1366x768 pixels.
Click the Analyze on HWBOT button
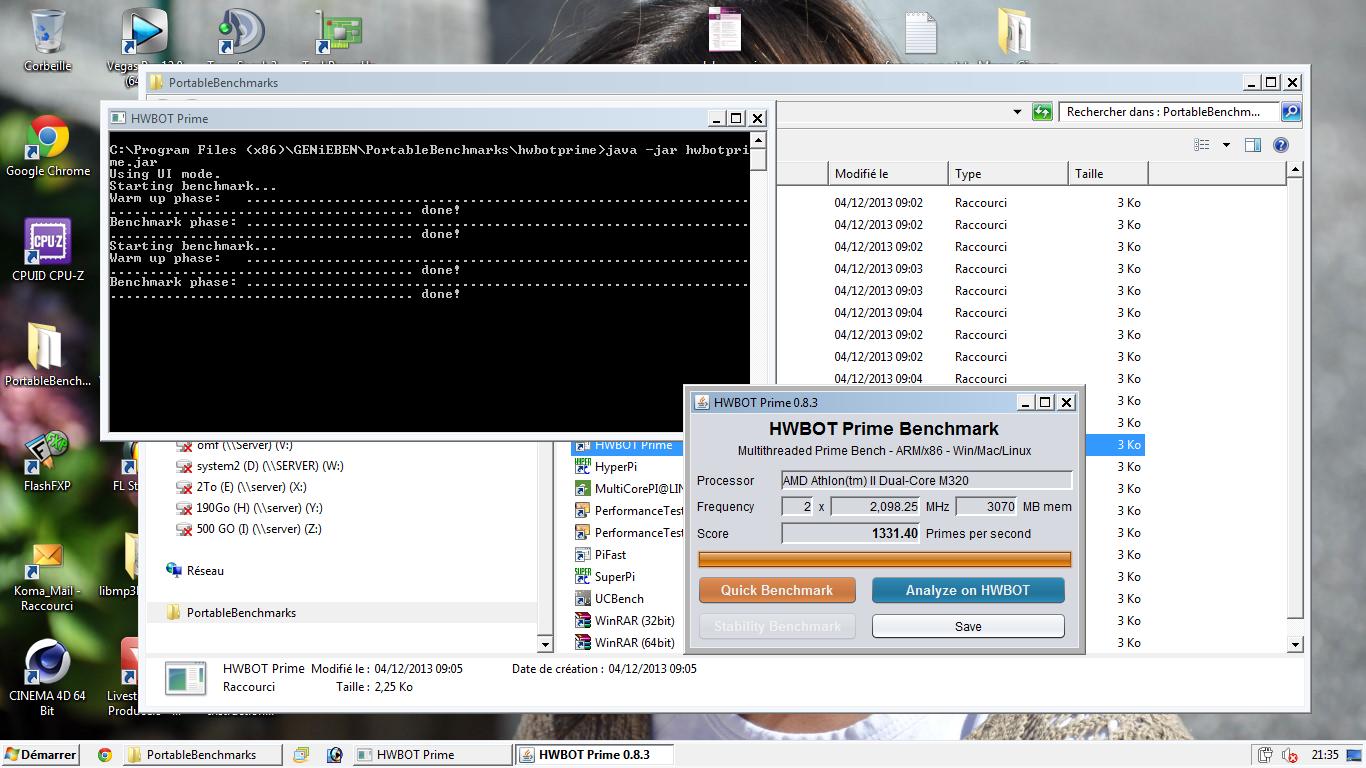point(968,590)
